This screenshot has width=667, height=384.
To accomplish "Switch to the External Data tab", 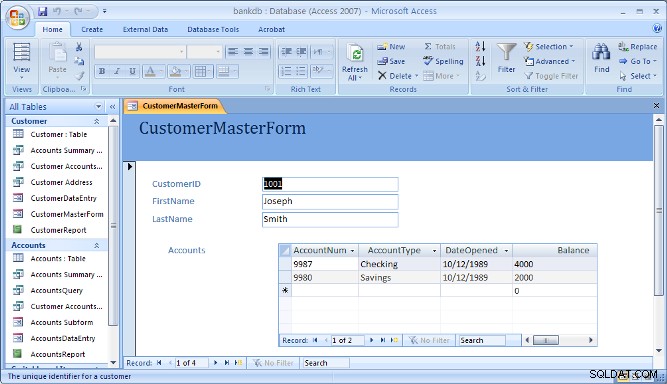I will pos(145,29).
